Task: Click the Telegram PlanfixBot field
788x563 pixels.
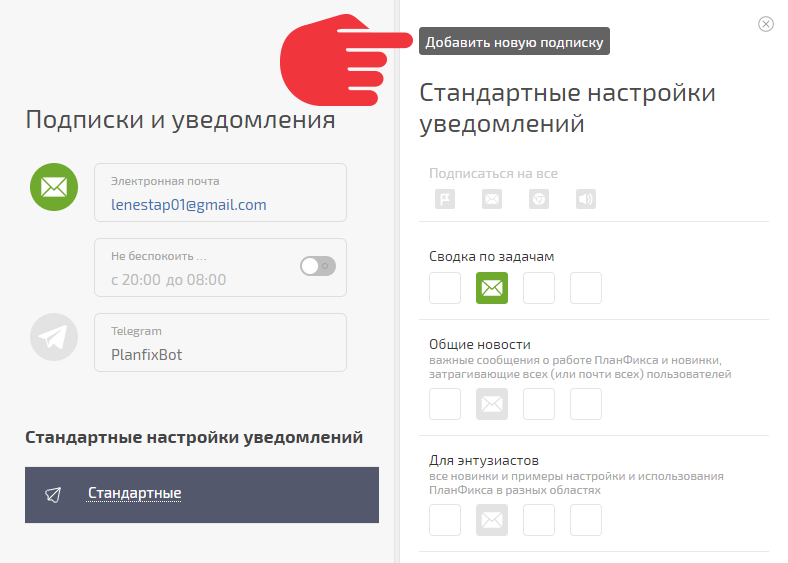Action: pos(220,342)
